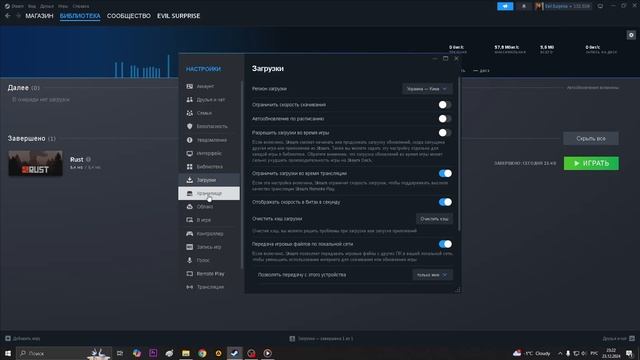Image resolution: width=640 pixels, height=360 pixels.
Task: Click weather widget in taskbar
Action: 532,353
